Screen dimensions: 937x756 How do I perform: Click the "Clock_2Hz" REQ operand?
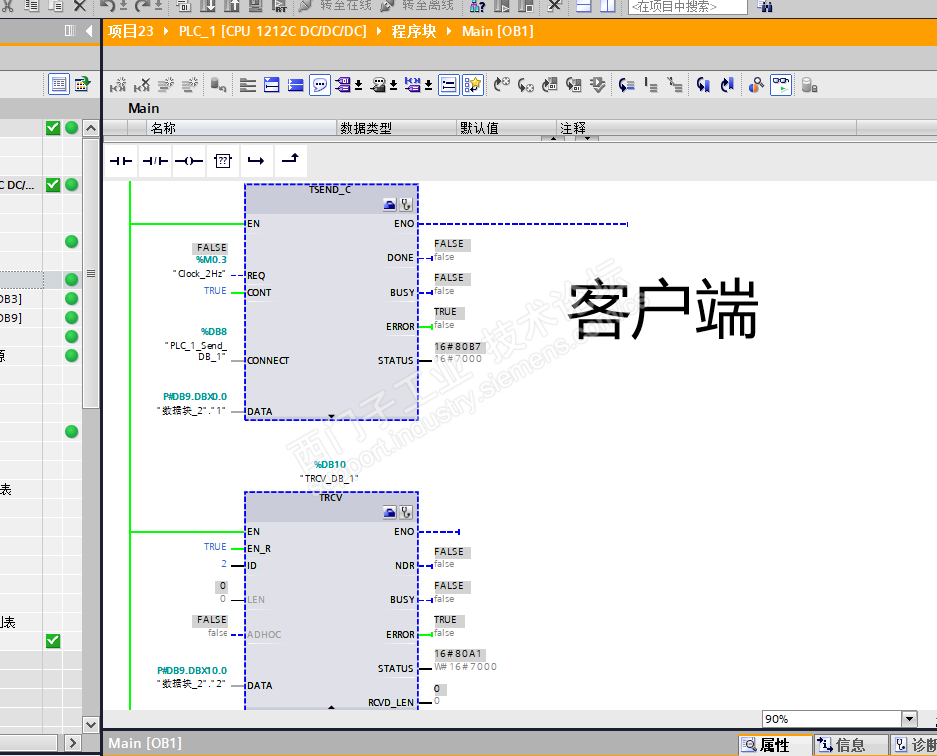pyautogui.click(x=200, y=274)
